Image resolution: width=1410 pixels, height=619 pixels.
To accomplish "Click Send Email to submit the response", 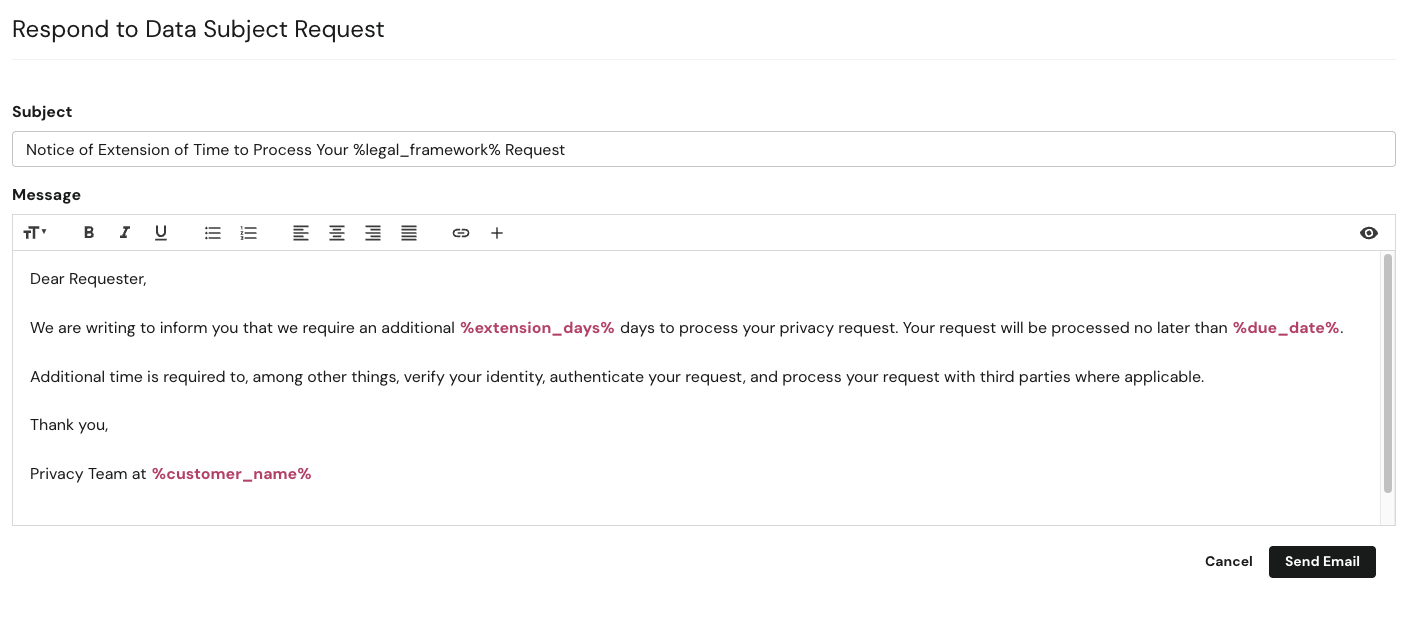I will 1322,561.
